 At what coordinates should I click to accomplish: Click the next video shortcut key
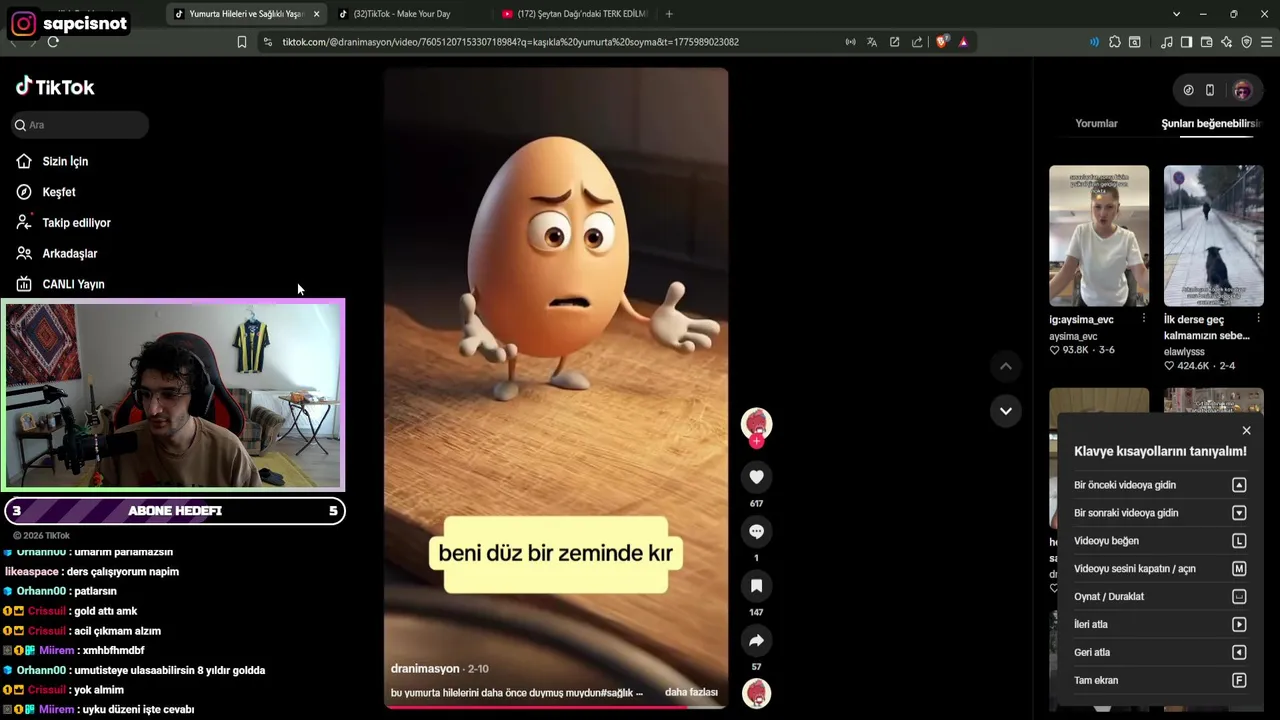tap(1239, 513)
